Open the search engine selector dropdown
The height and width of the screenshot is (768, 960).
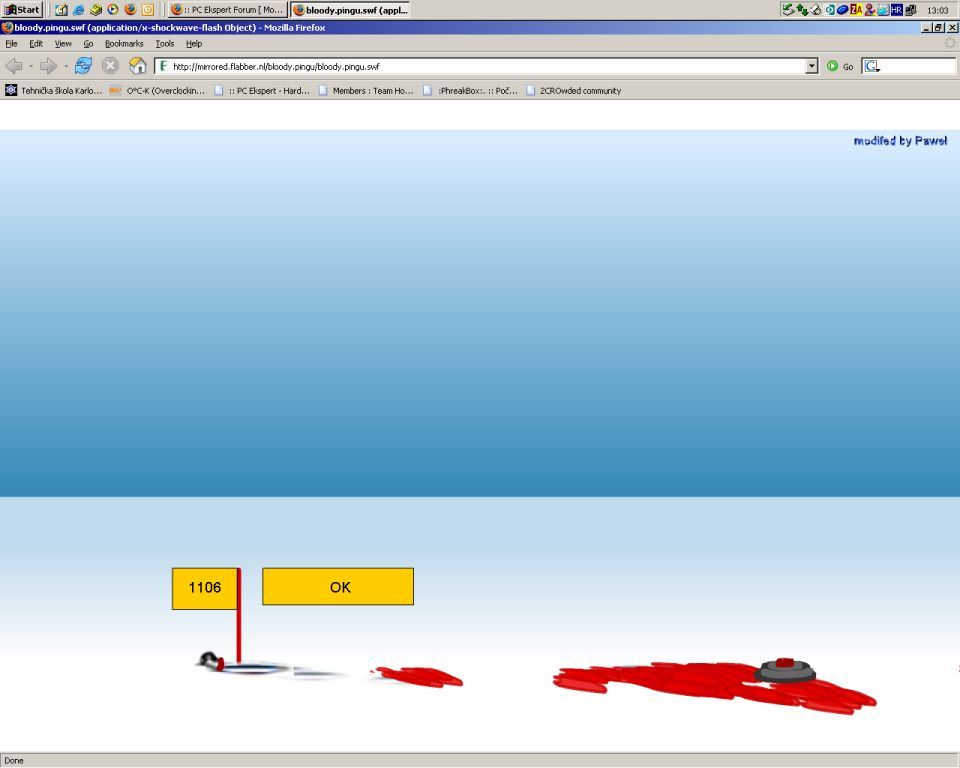[871, 66]
